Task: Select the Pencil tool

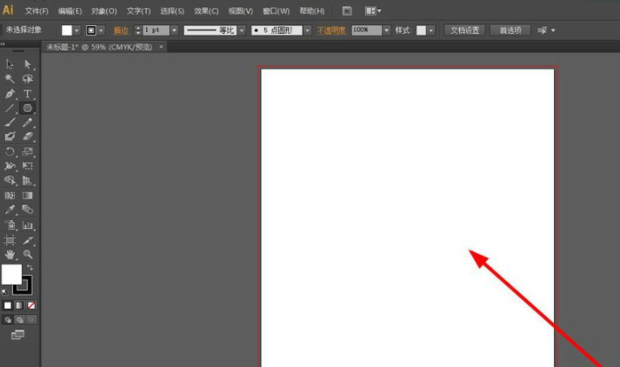Action: pos(27,123)
